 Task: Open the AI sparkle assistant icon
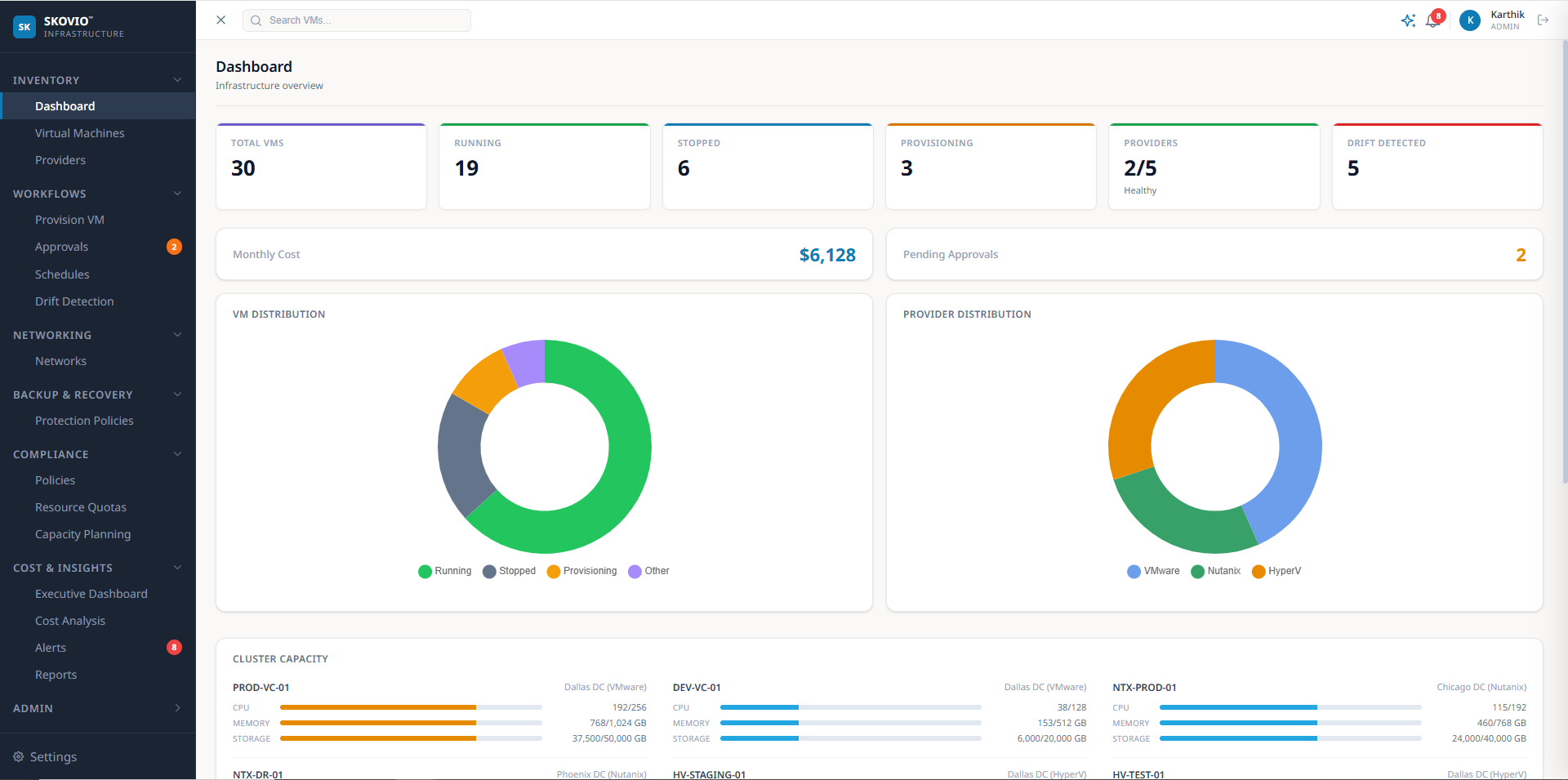coord(1408,20)
